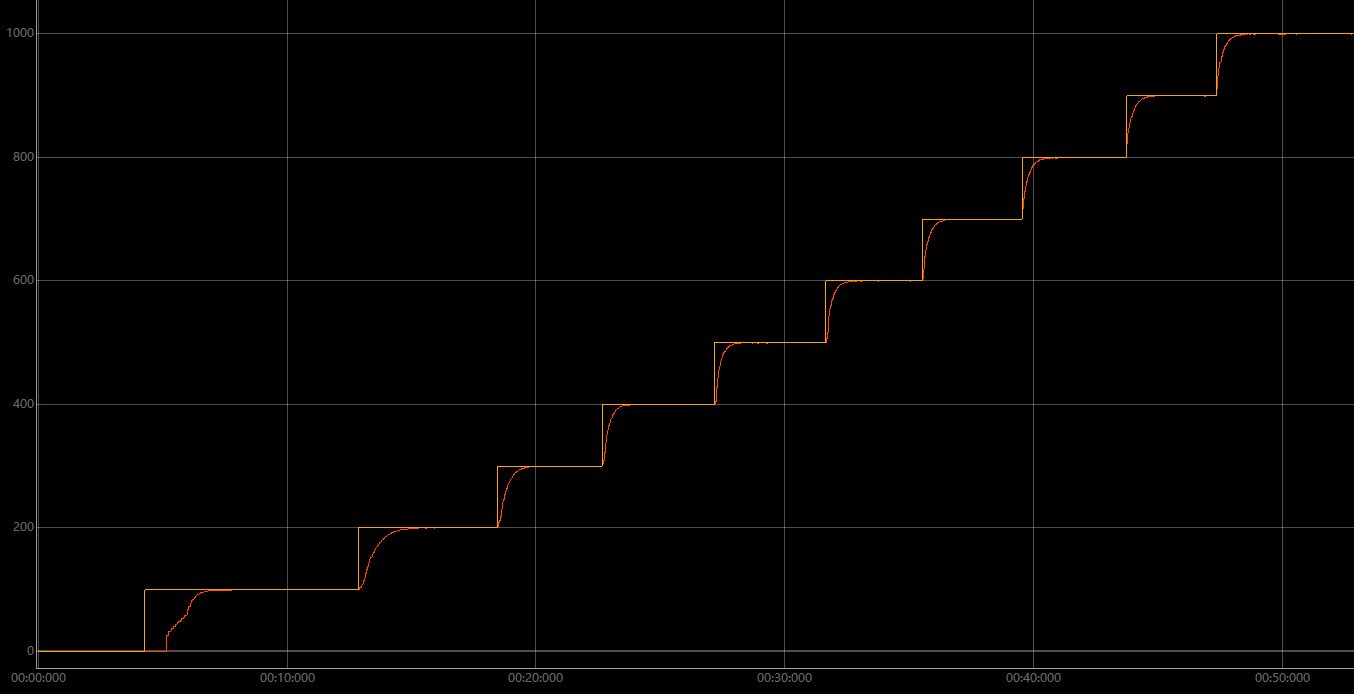Click the setpoint step edge from 0 to 100
This screenshot has width=1354, height=694.
pyautogui.click(x=145, y=620)
